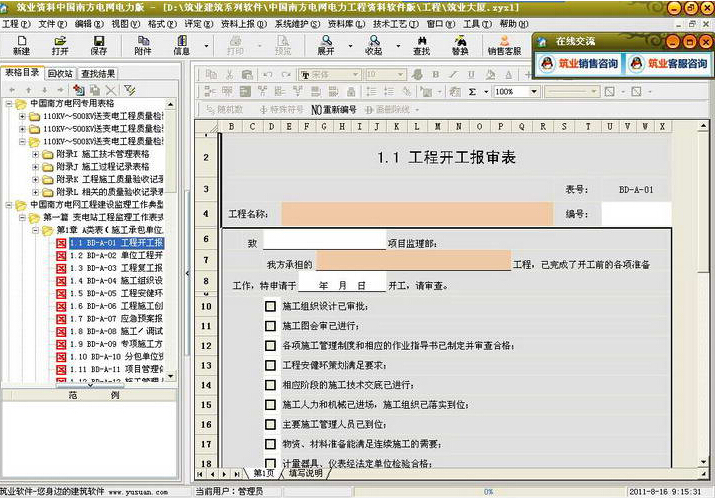Click the 打开 (Open) toolbar icon
The height and width of the screenshot is (498, 718).
(x=60, y=44)
